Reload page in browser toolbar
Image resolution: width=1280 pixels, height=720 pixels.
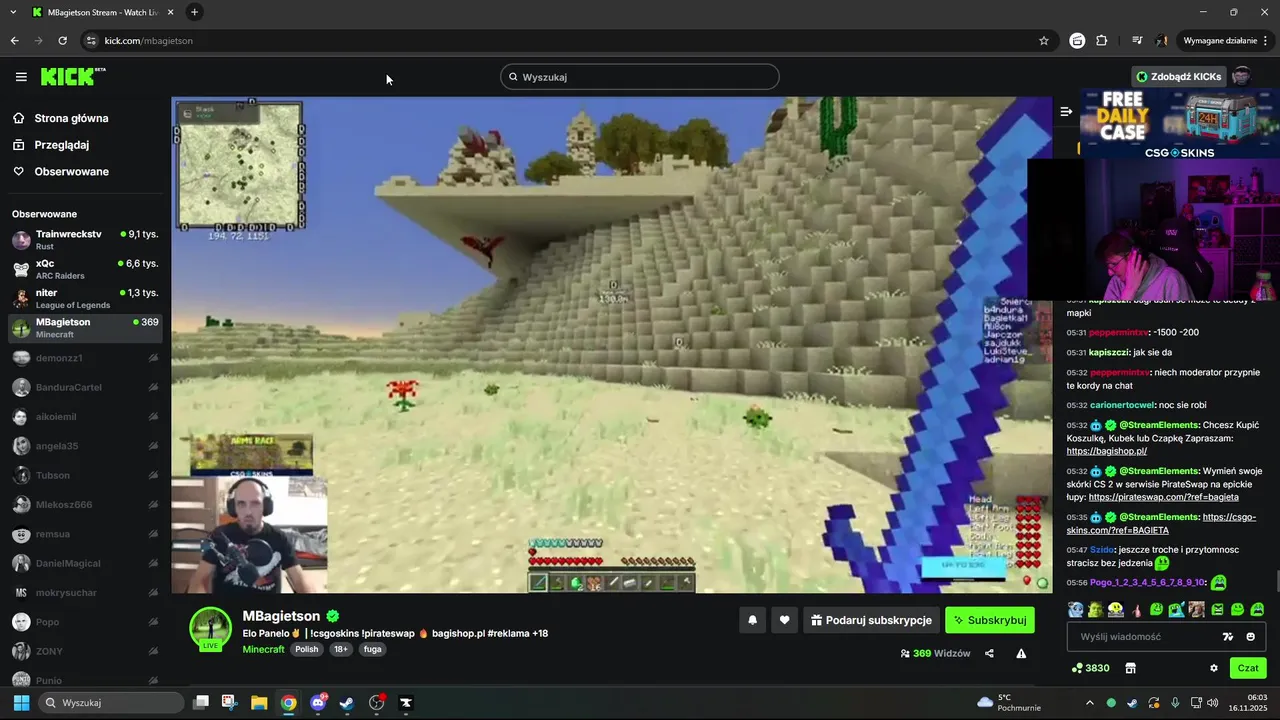(x=62, y=41)
